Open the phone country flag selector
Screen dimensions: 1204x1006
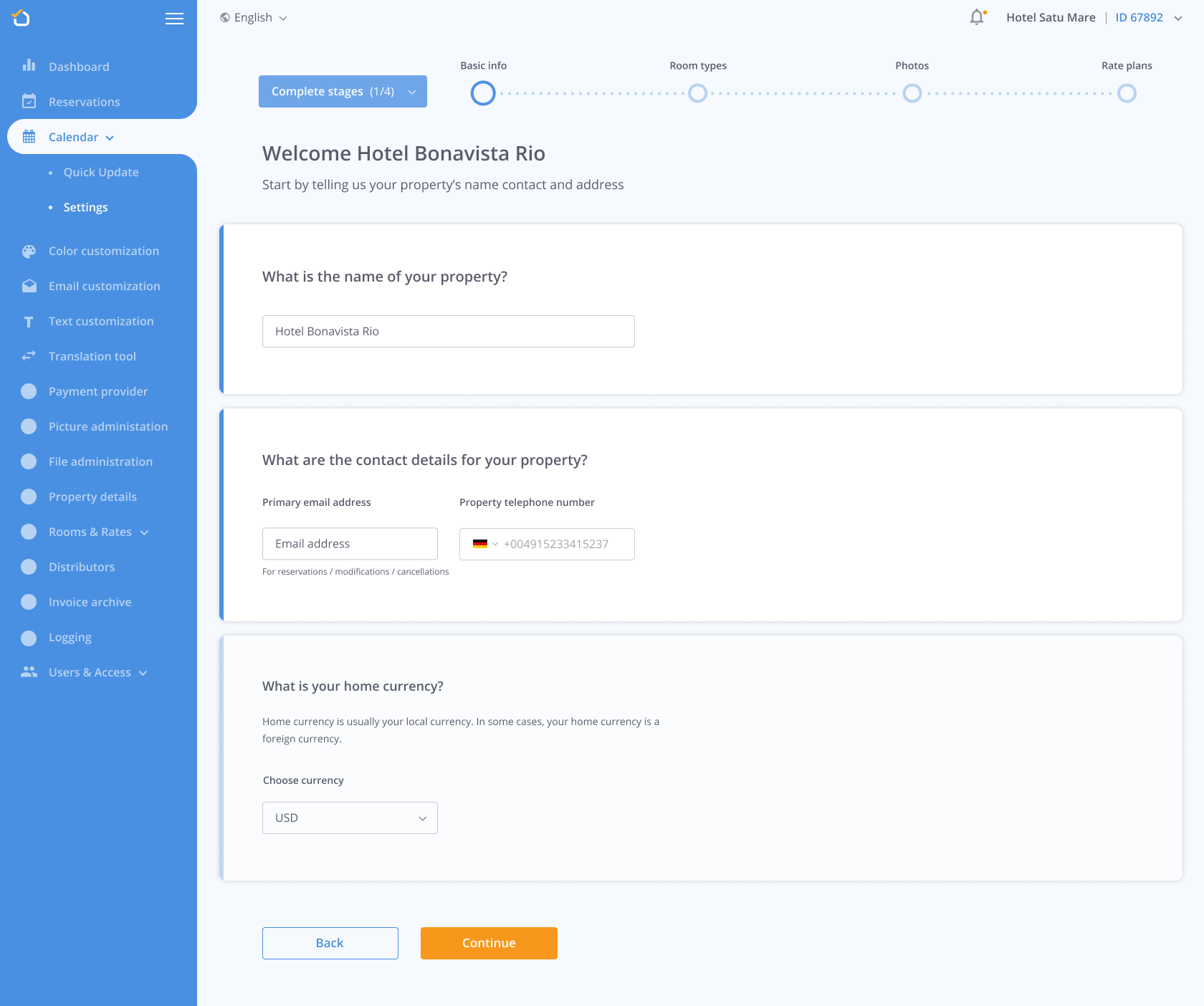pyautogui.click(x=484, y=544)
